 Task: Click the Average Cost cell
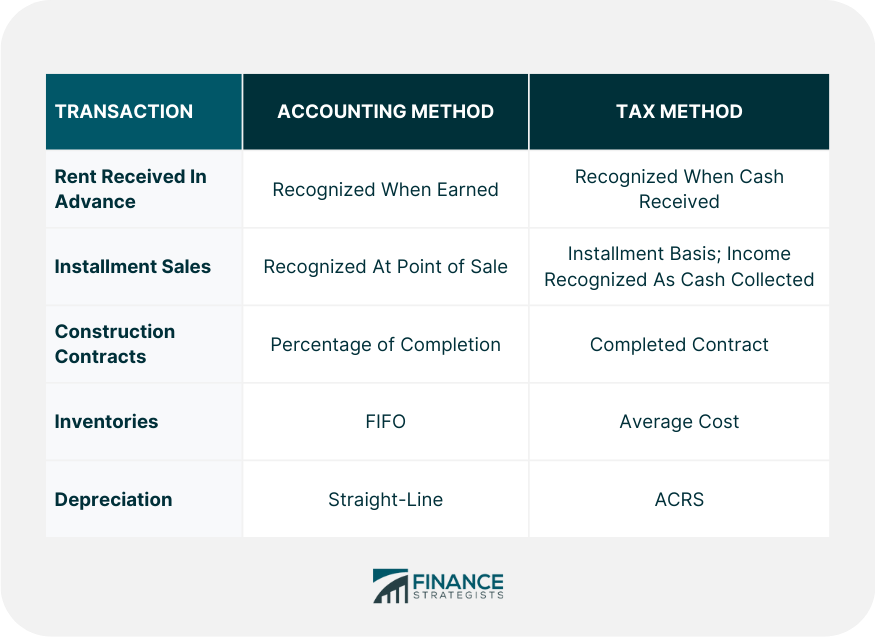[679, 422]
